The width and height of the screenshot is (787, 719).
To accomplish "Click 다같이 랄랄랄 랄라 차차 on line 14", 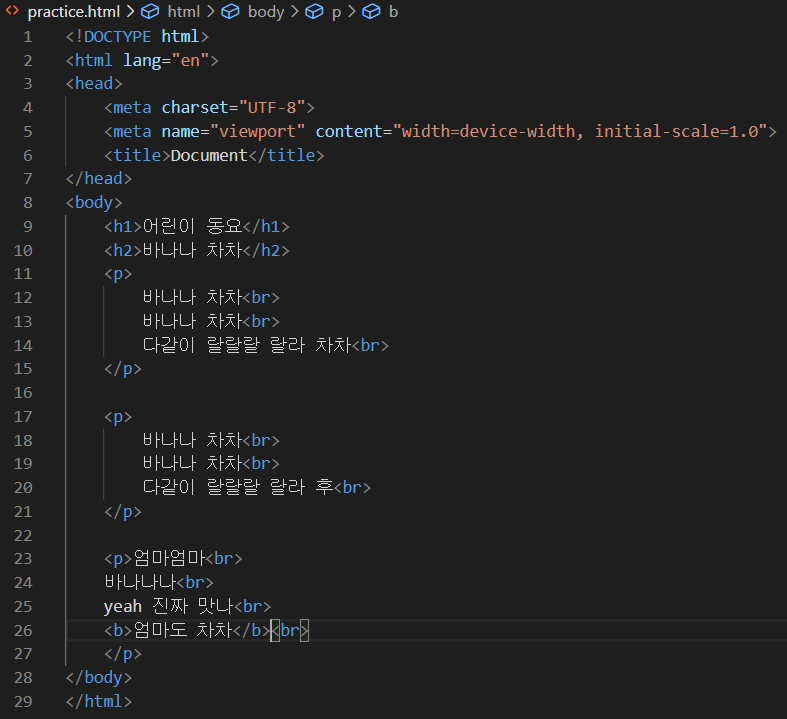I will click(x=247, y=345).
